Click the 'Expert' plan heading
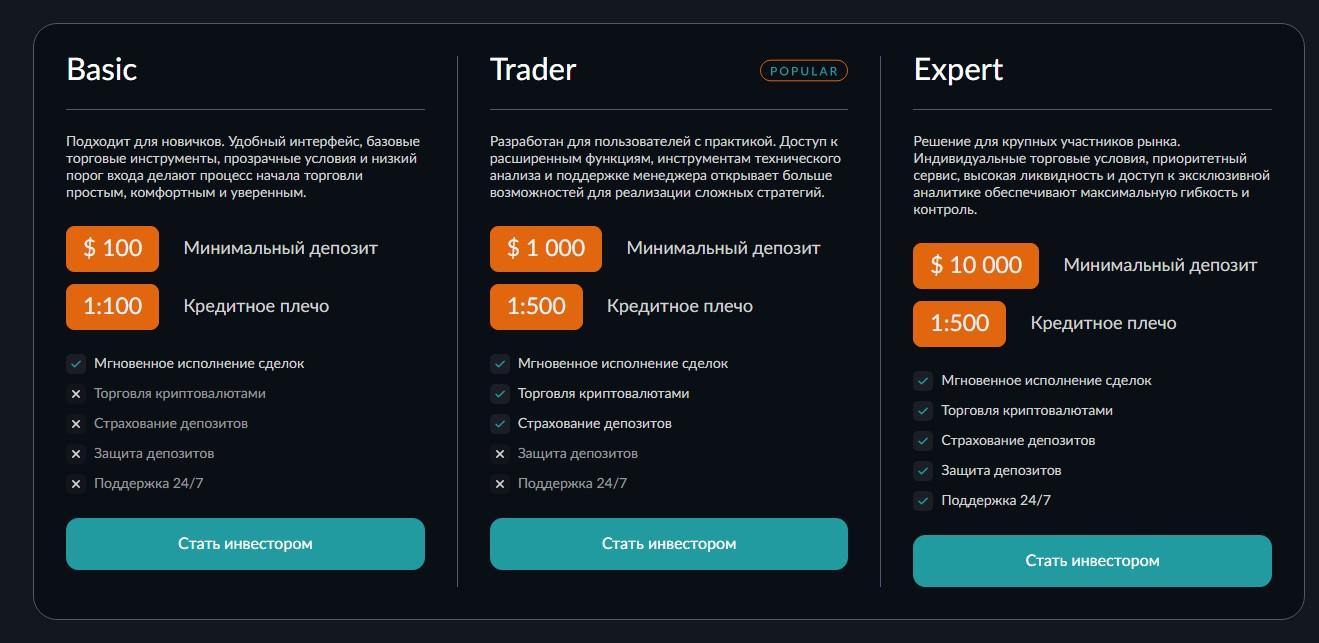The height and width of the screenshot is (643, 1319). 958,70
